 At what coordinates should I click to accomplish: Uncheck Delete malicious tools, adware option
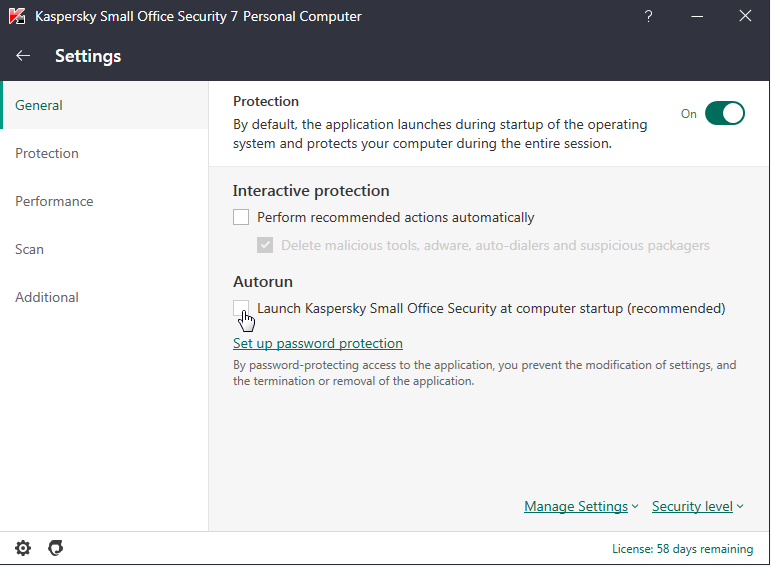(265, 245)
